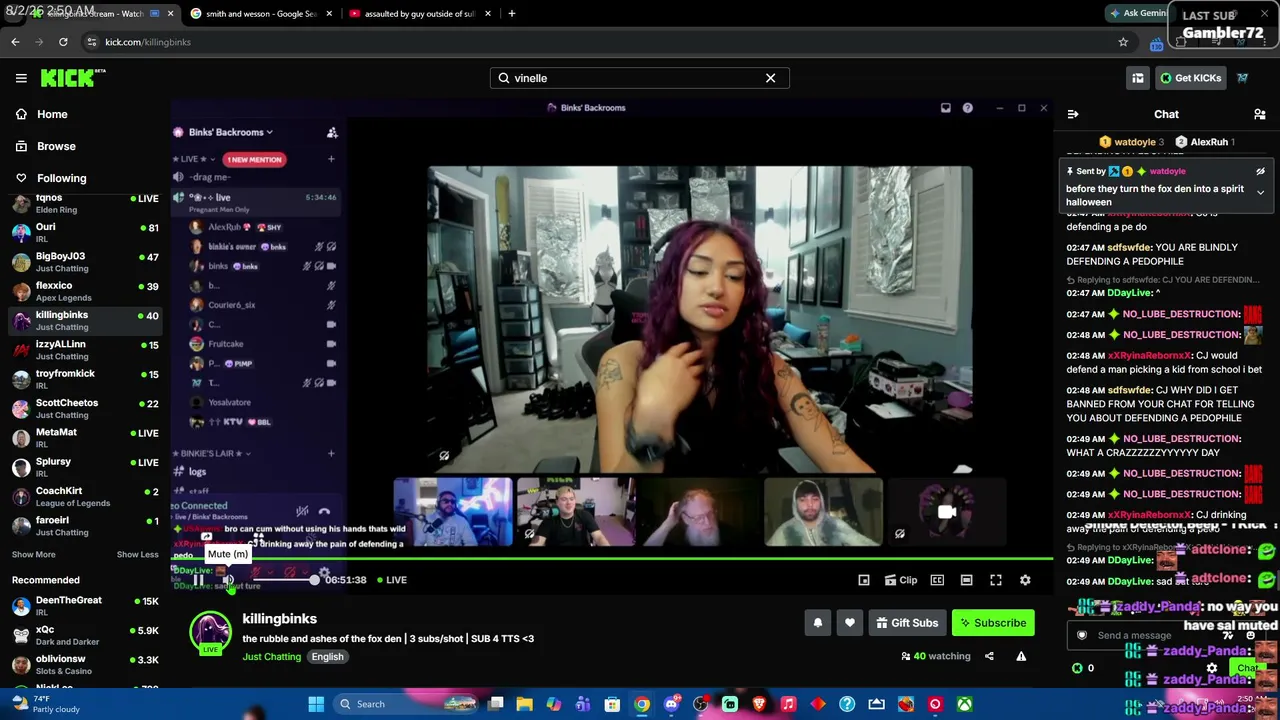The width and height of the screenshot is (1280, 720).
Task: Bookmark this page with star icon
Action: [x=1123, y=42]
